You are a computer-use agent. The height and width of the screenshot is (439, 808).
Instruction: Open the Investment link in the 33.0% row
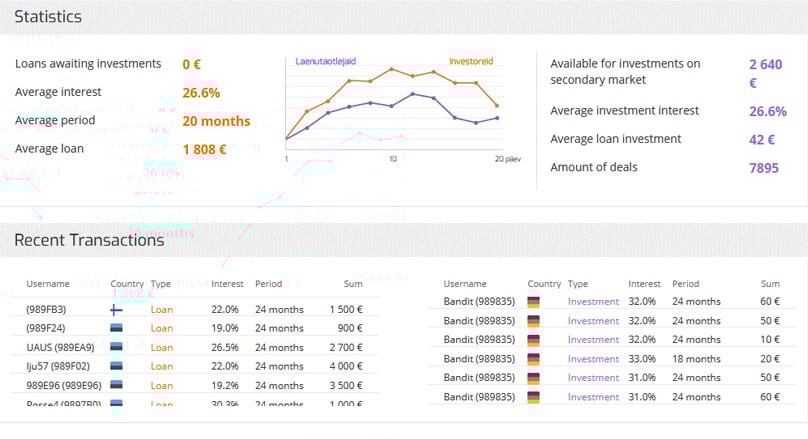(x=593, y=359)
